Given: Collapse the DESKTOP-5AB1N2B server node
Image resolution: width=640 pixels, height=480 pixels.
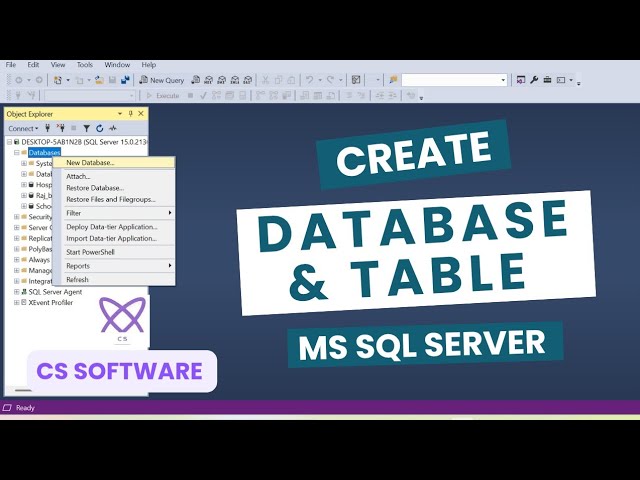Looking at the screenshot, I should pyautogui.click(x=9, y=142).
